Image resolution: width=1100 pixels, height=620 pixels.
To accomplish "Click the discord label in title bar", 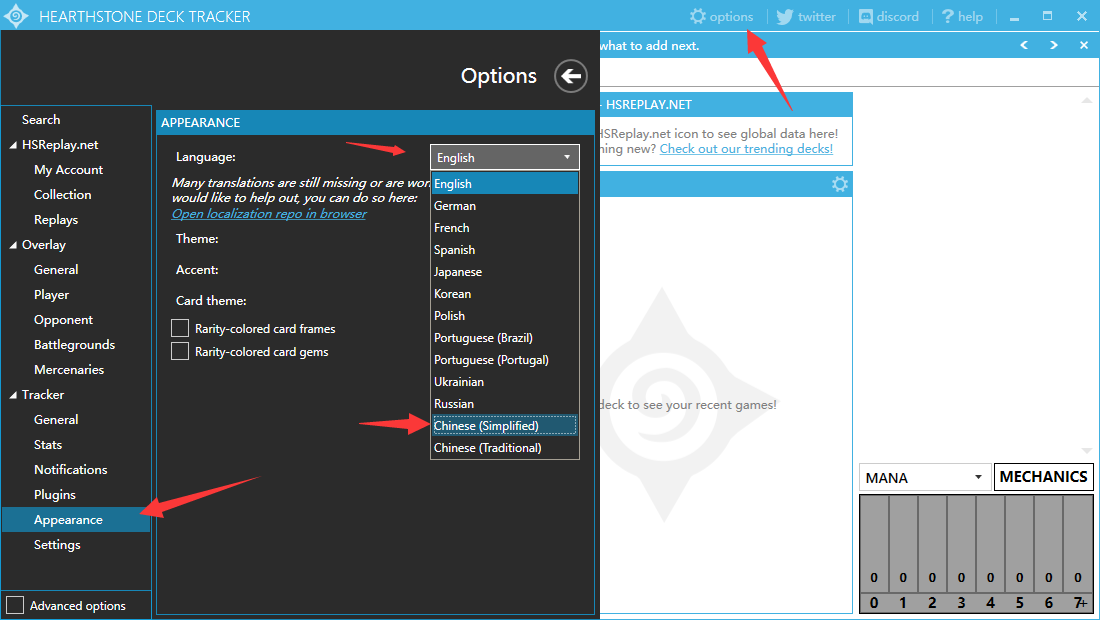I will [x=897, y=17].
